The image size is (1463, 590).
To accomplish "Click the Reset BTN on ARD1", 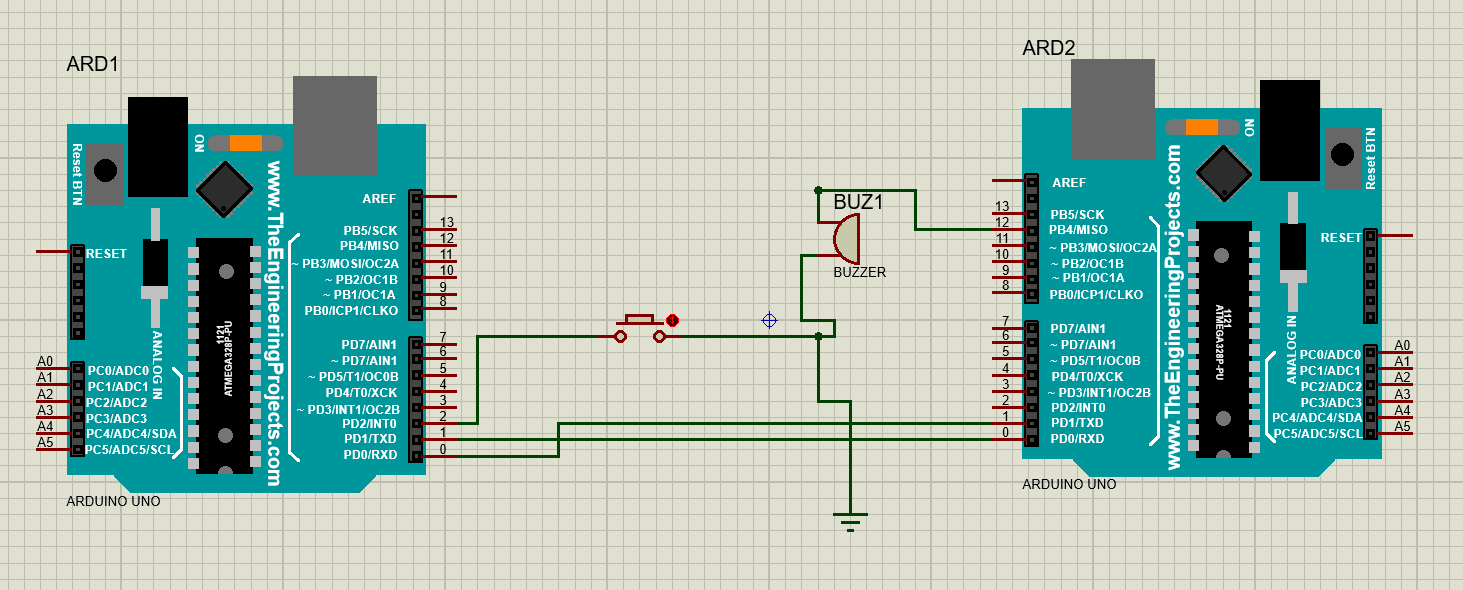I will (103, 170).
